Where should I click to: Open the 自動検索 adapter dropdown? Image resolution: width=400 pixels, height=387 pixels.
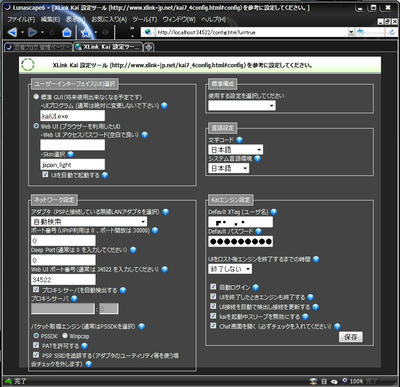[89, 221]
